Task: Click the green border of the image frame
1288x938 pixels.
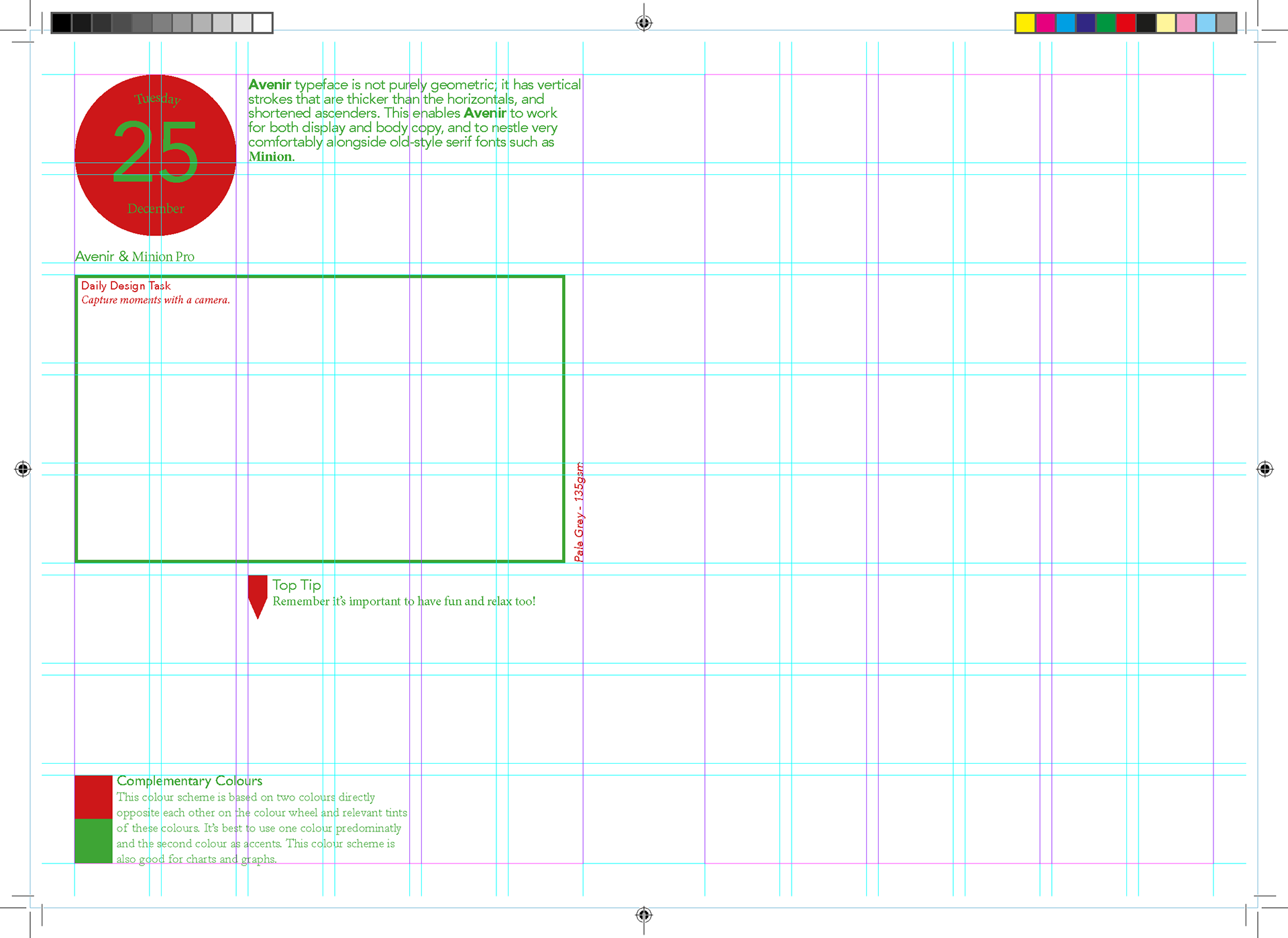Action: point(320,276)
